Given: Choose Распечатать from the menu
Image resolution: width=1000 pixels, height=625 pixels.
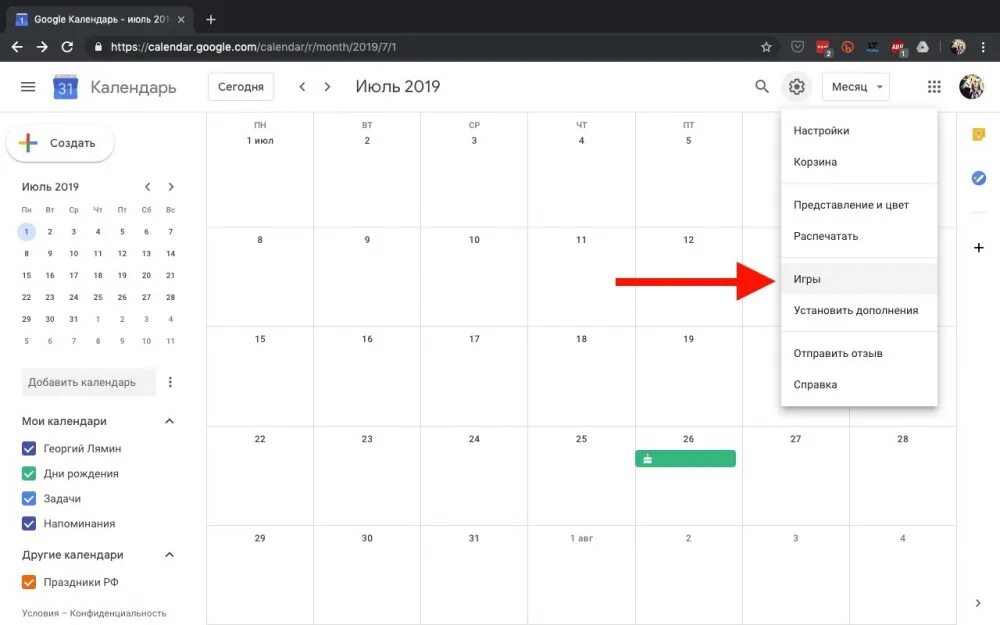Looking at the screenshot, I should pos(859,236).
